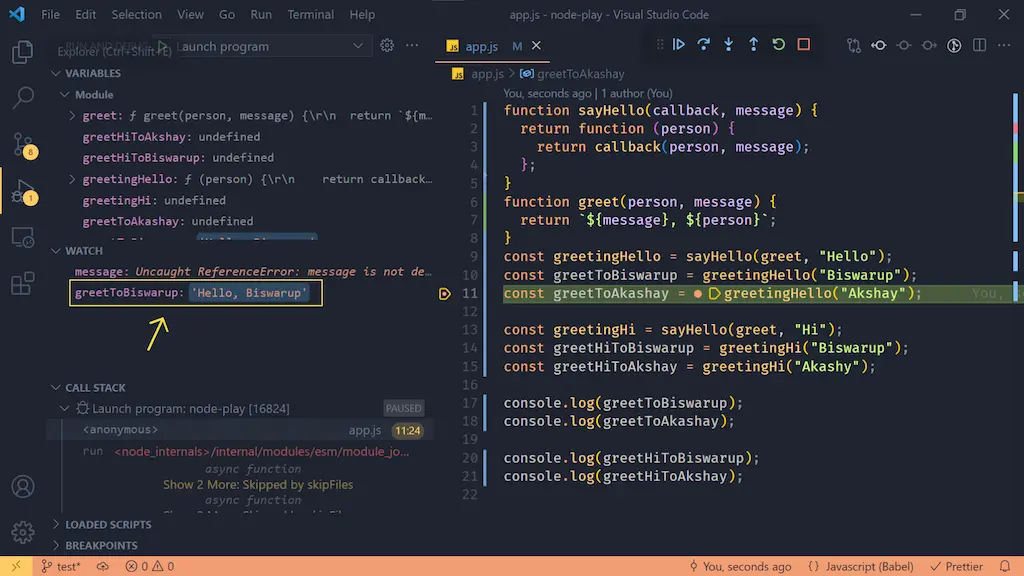
Task: Open the Edit menu
Action: (86, 14)
